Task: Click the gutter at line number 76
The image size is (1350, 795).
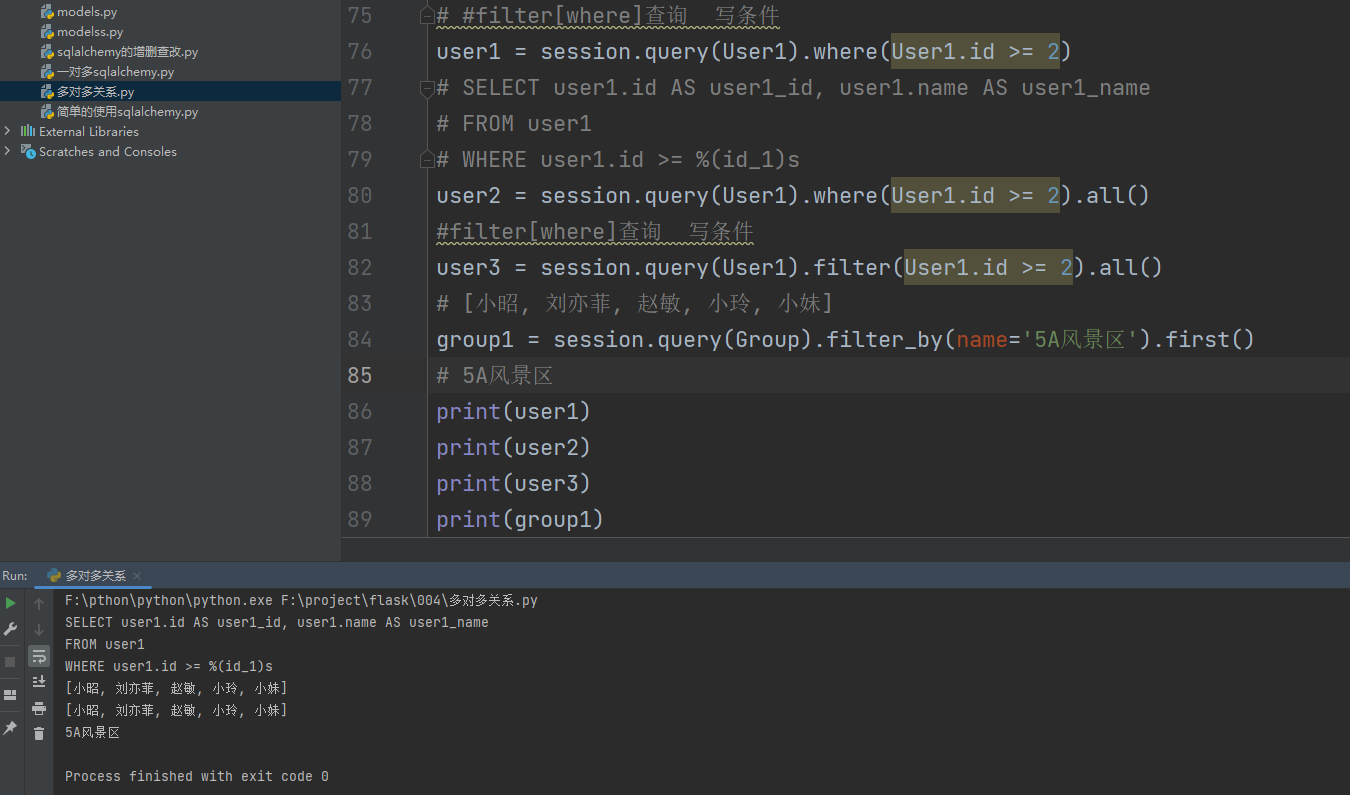Action: [x=359, y=52]
